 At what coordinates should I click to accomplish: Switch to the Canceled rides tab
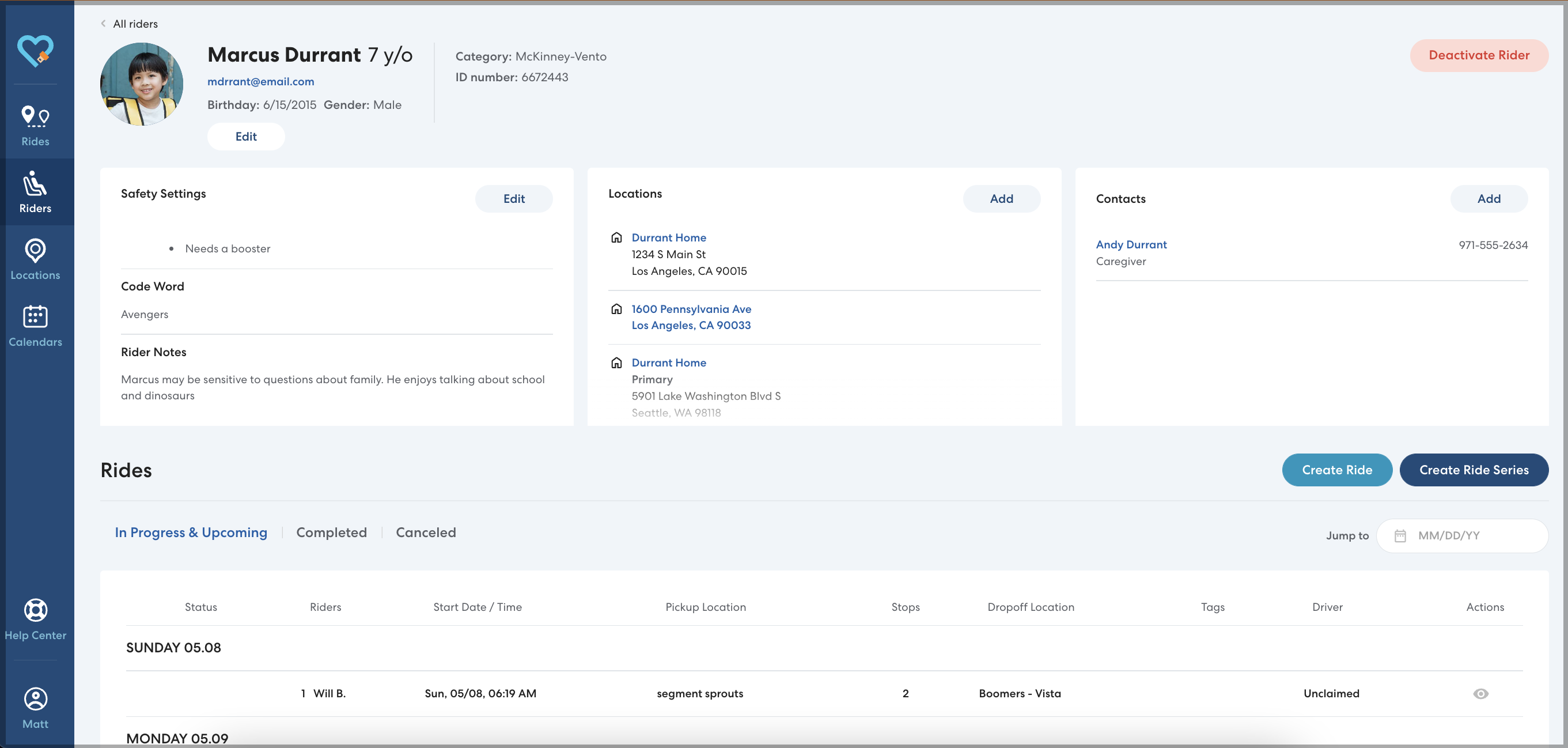click(x=426, y=532)
